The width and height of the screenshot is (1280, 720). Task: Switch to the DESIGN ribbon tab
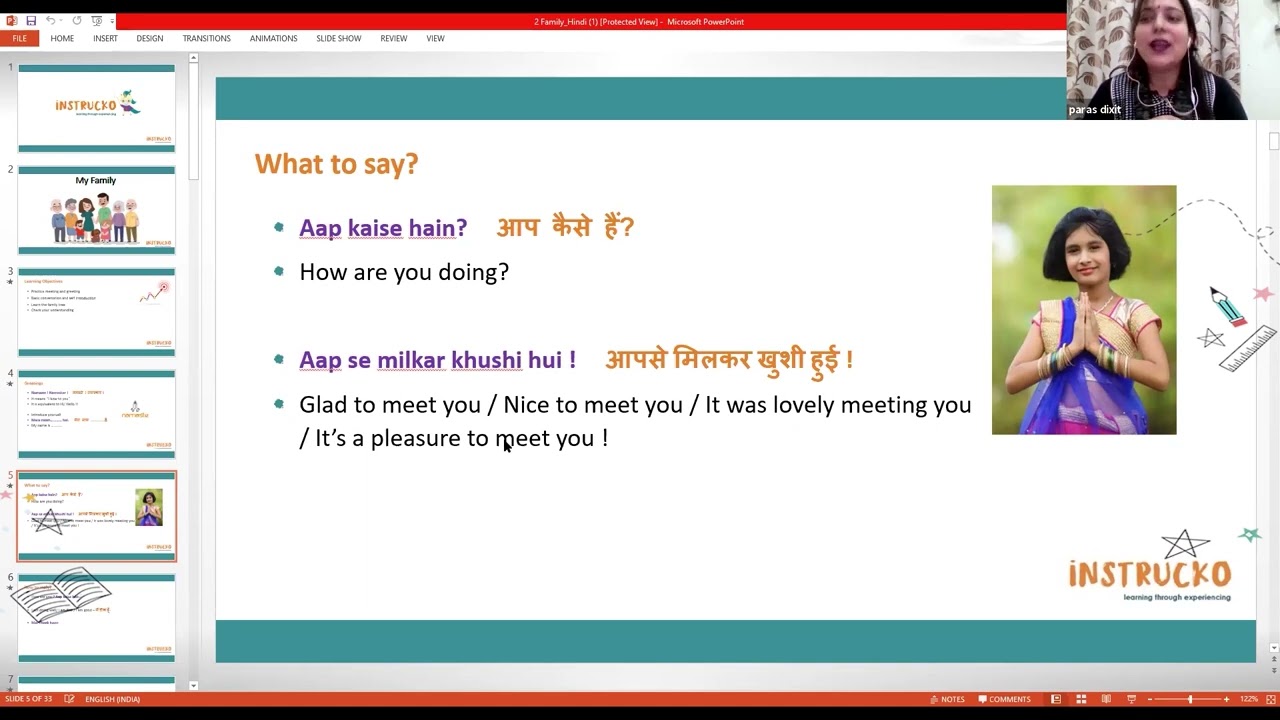tap(150, 38)
